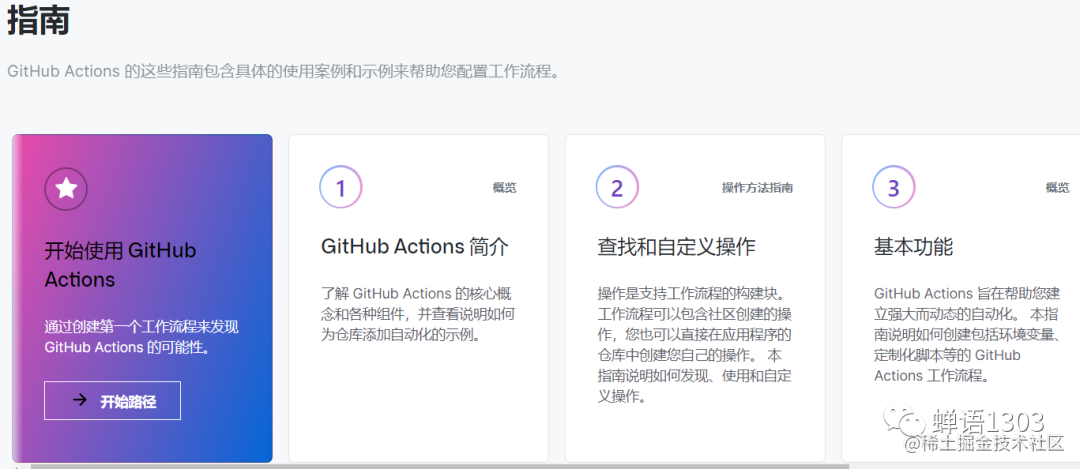Click the horizontal scrollbar at bottom
The height and width of the screenshot is (469, 1080).
441,466
